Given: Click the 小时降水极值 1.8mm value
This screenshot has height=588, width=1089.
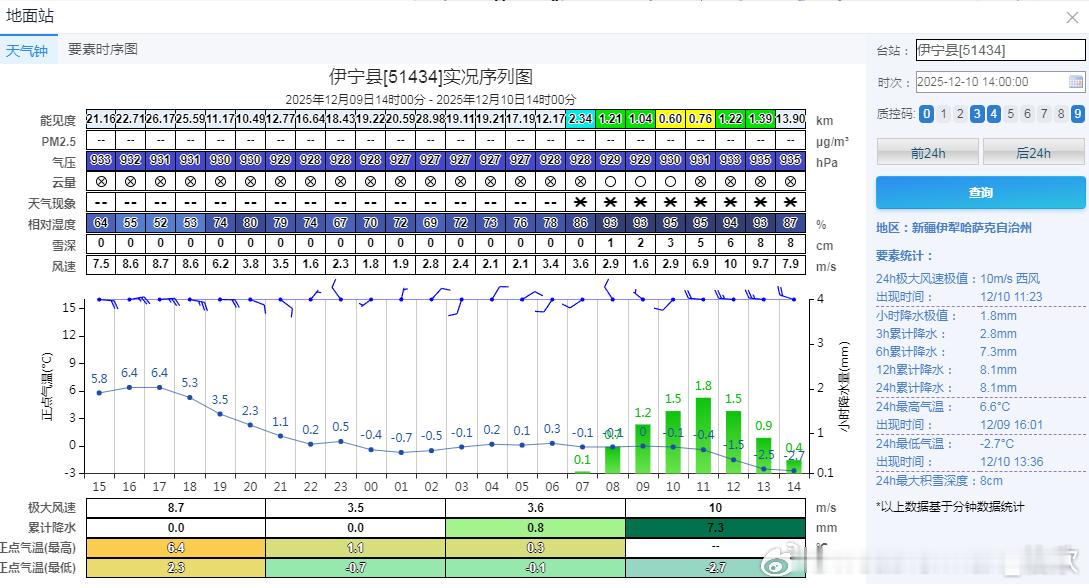Looking at the screenshot, I should coord(998,315).
